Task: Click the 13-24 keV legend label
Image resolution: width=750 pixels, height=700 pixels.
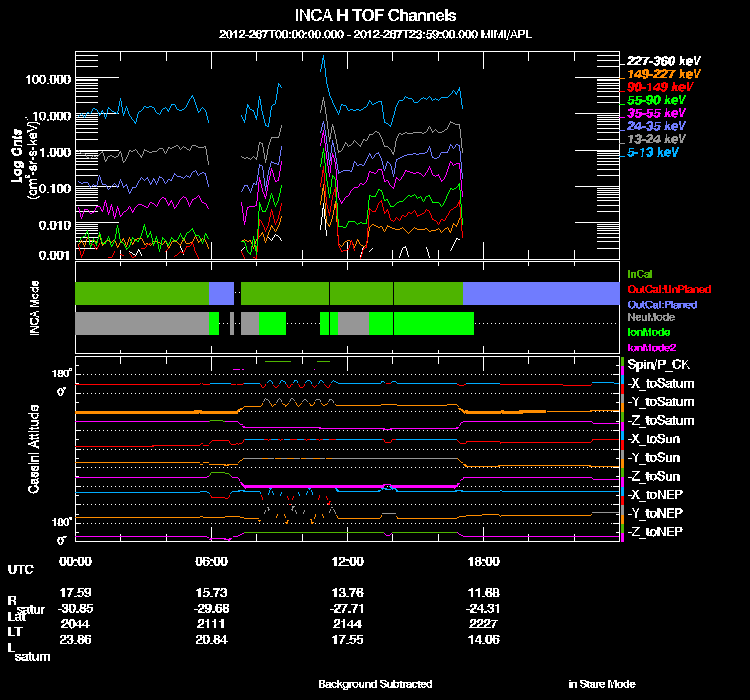Action: [656, 139]
